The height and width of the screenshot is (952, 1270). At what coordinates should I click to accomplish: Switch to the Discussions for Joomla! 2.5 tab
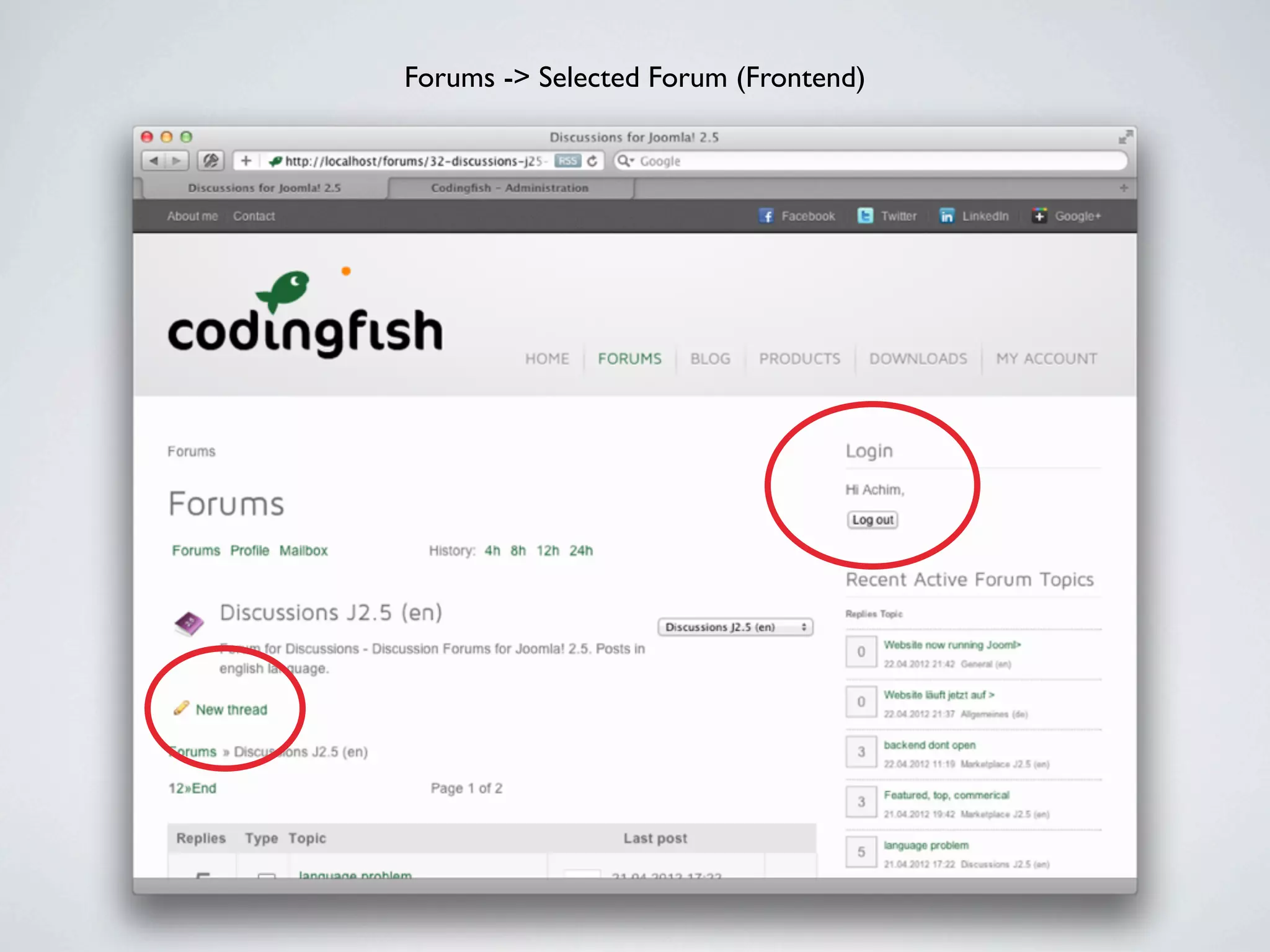(x=265, y=188)
